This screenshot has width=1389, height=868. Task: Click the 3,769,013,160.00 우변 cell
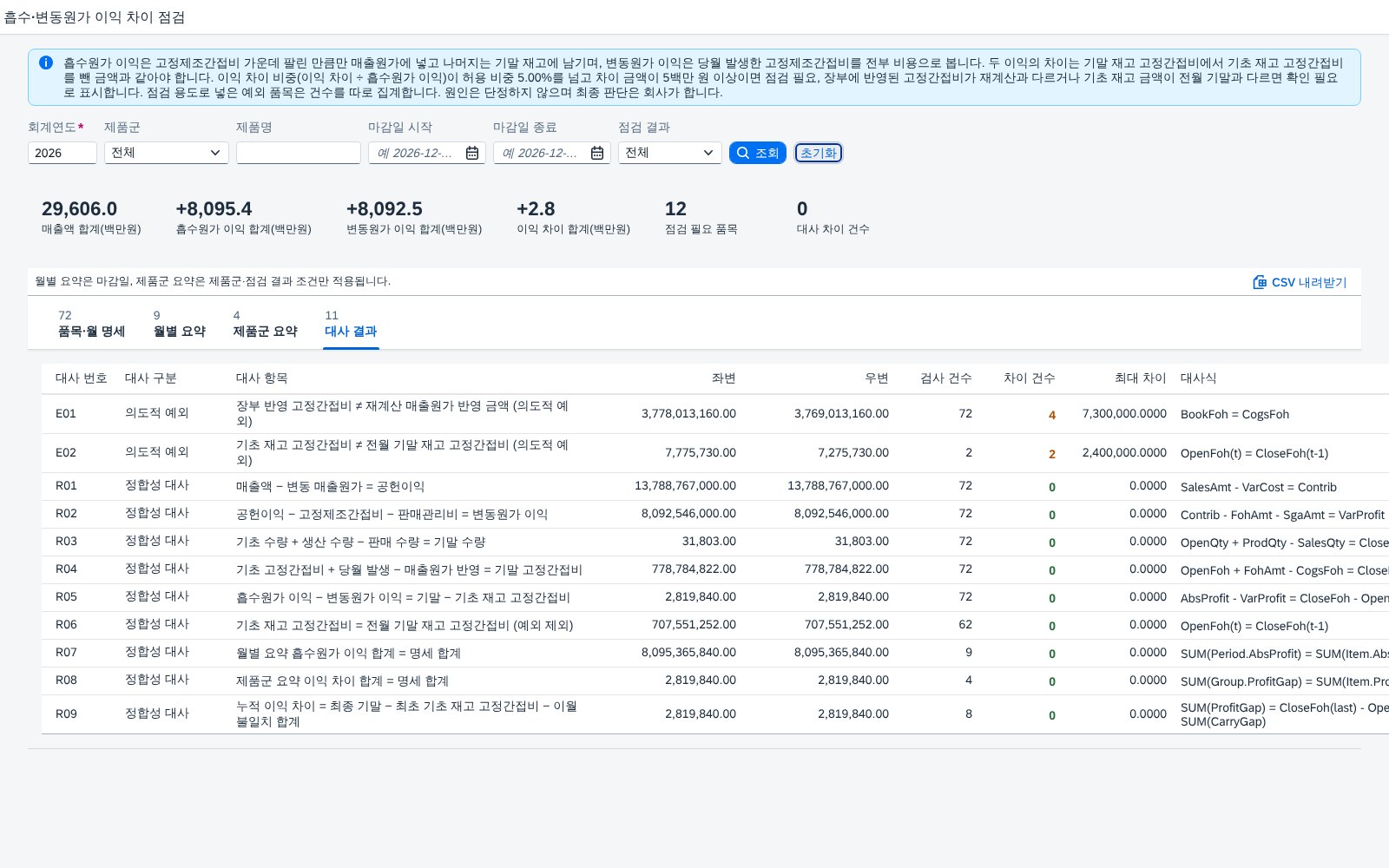click(x=841, y=414)
